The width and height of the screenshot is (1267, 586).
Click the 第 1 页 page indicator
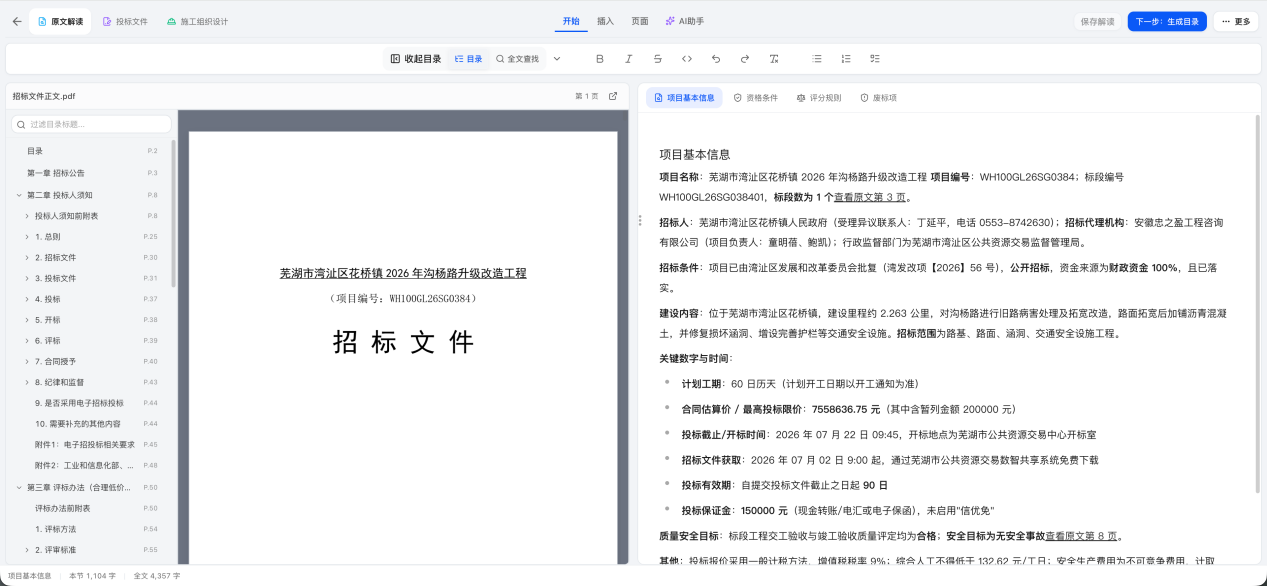pyautogui.click(x=587, y=96)
